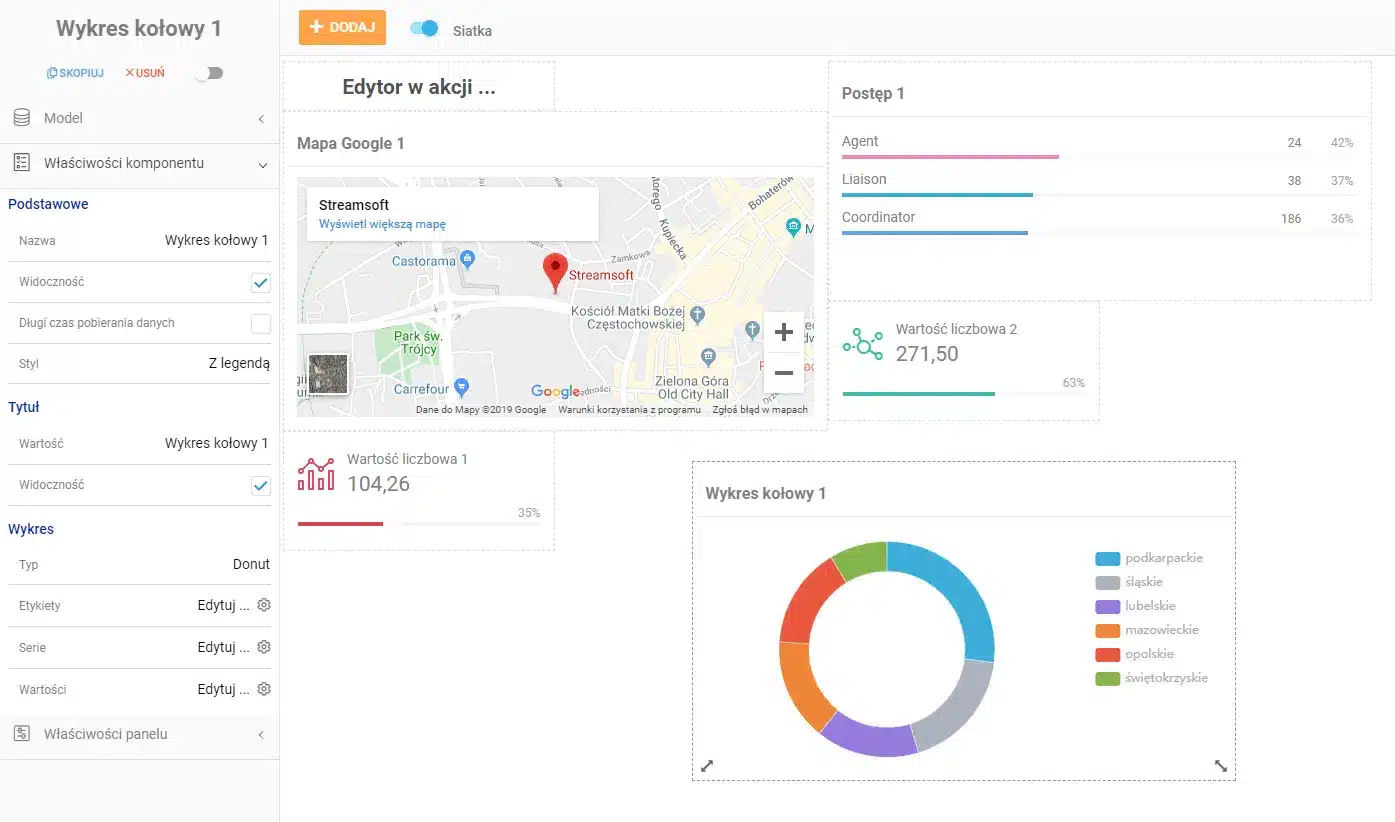Image resolution: width=1395 pixels, height=822 pixels.
Task: Click SKOPIUJ to copy the component
Action: coord(75,73)
